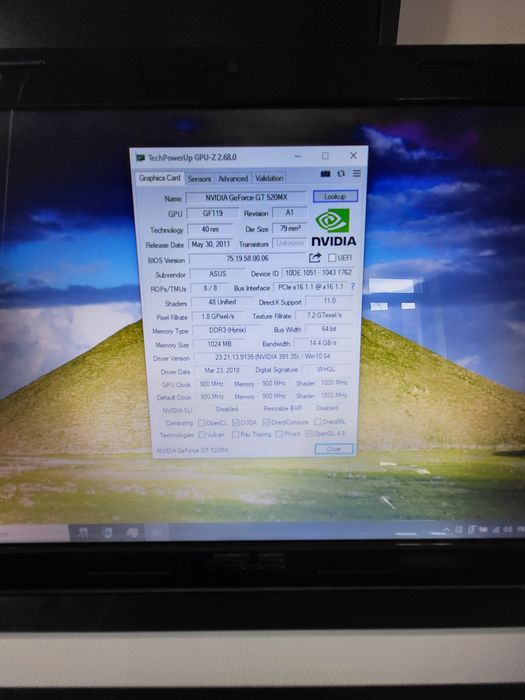Click the Driver Version 23.21.13.9135 field
Screen dimensions: 525x700
273,357
